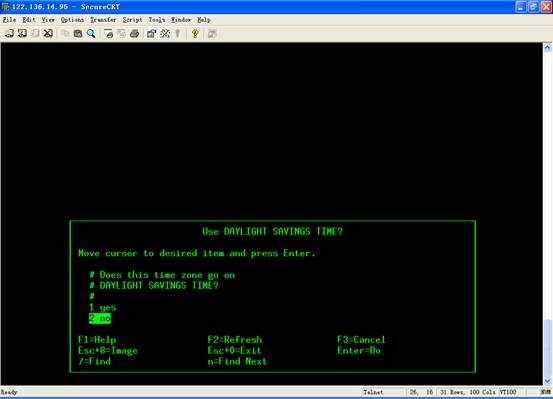Screen dimensions: 553x399
Task: Click the scrollbar up arrow
Action: 548,47
